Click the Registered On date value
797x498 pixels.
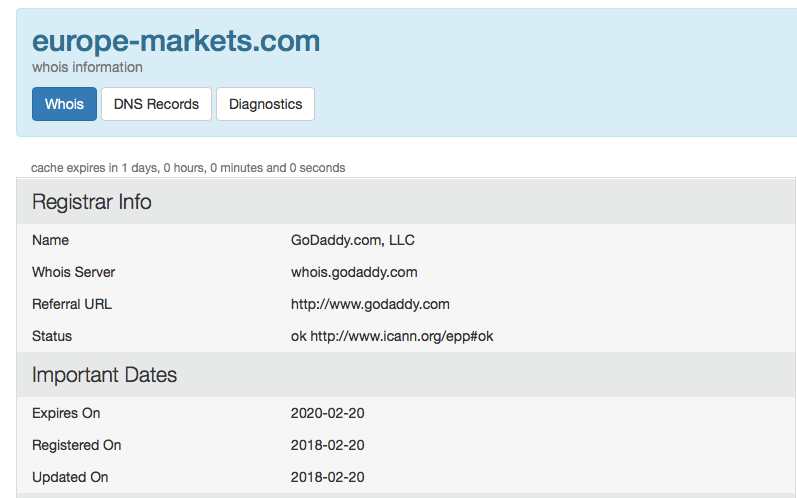click(327, 445)
